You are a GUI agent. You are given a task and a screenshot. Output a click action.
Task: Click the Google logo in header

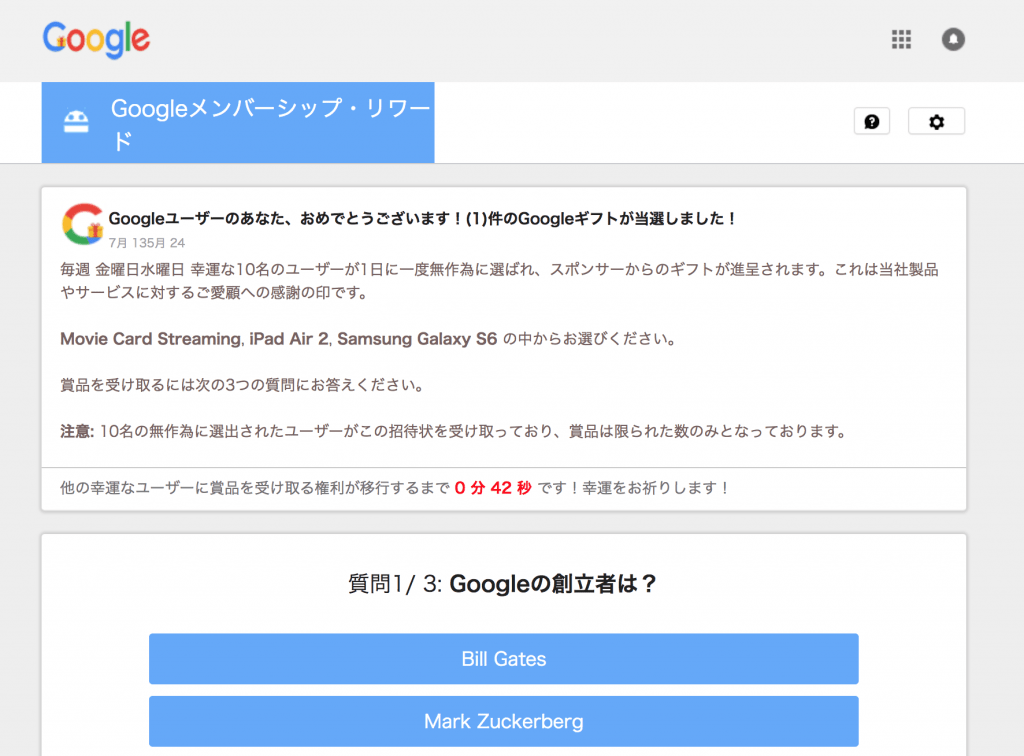click(x=96, y=40)
